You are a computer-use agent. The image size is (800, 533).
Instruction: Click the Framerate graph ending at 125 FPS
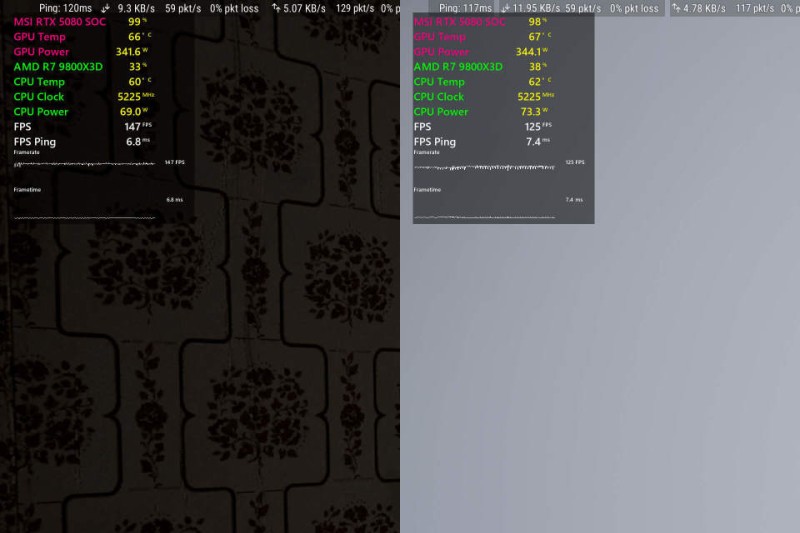(x=485, y=167)
